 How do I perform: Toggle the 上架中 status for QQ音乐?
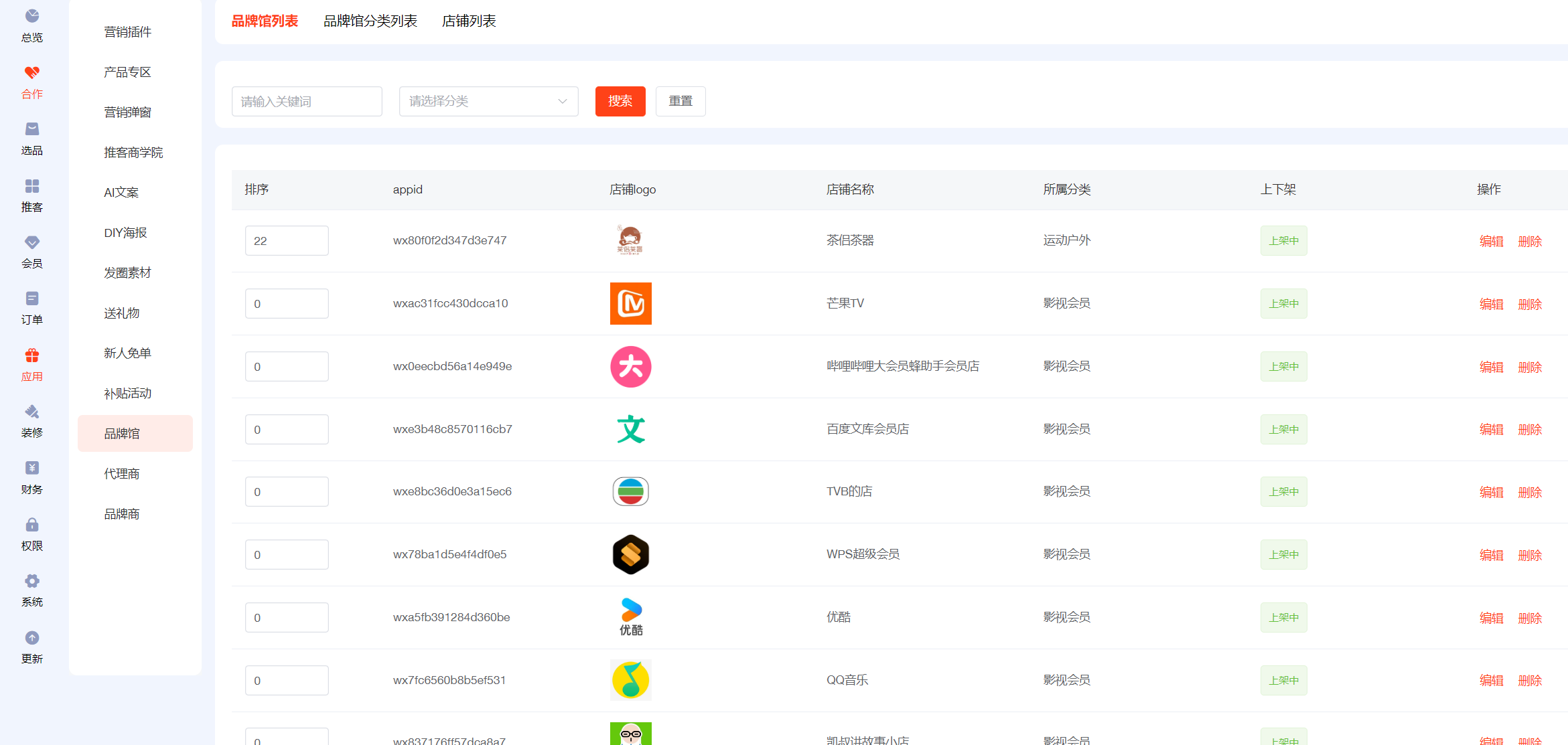(1283, 681)
